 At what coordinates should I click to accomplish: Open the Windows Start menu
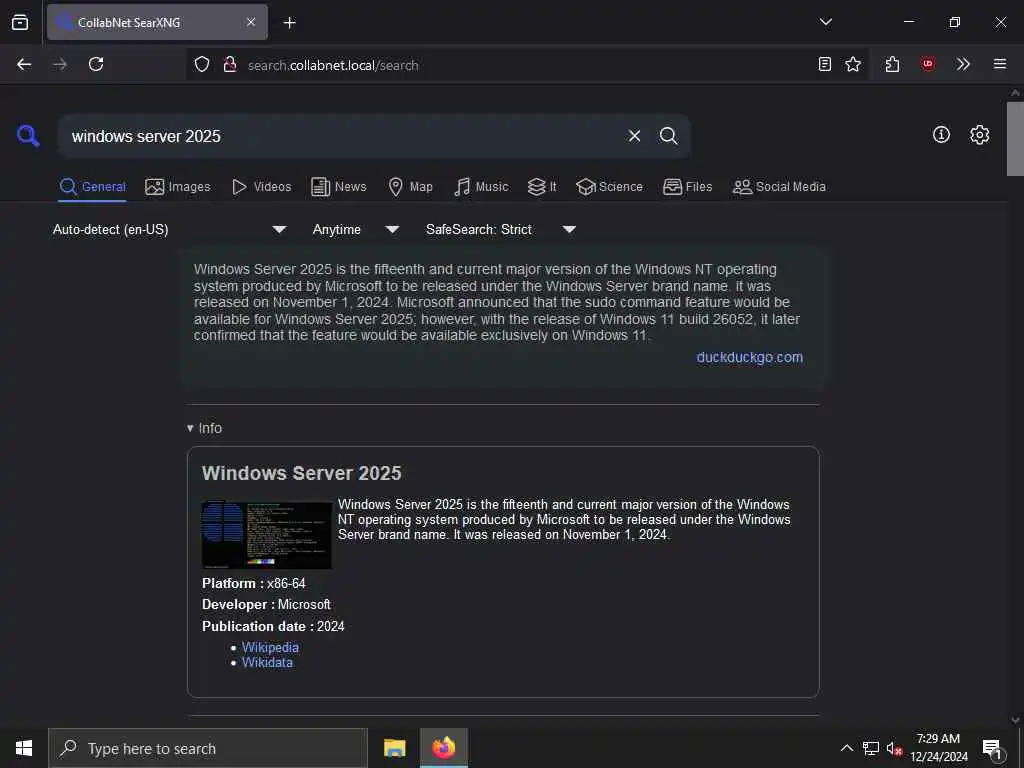pyautogui.click(x=24, y=748)
